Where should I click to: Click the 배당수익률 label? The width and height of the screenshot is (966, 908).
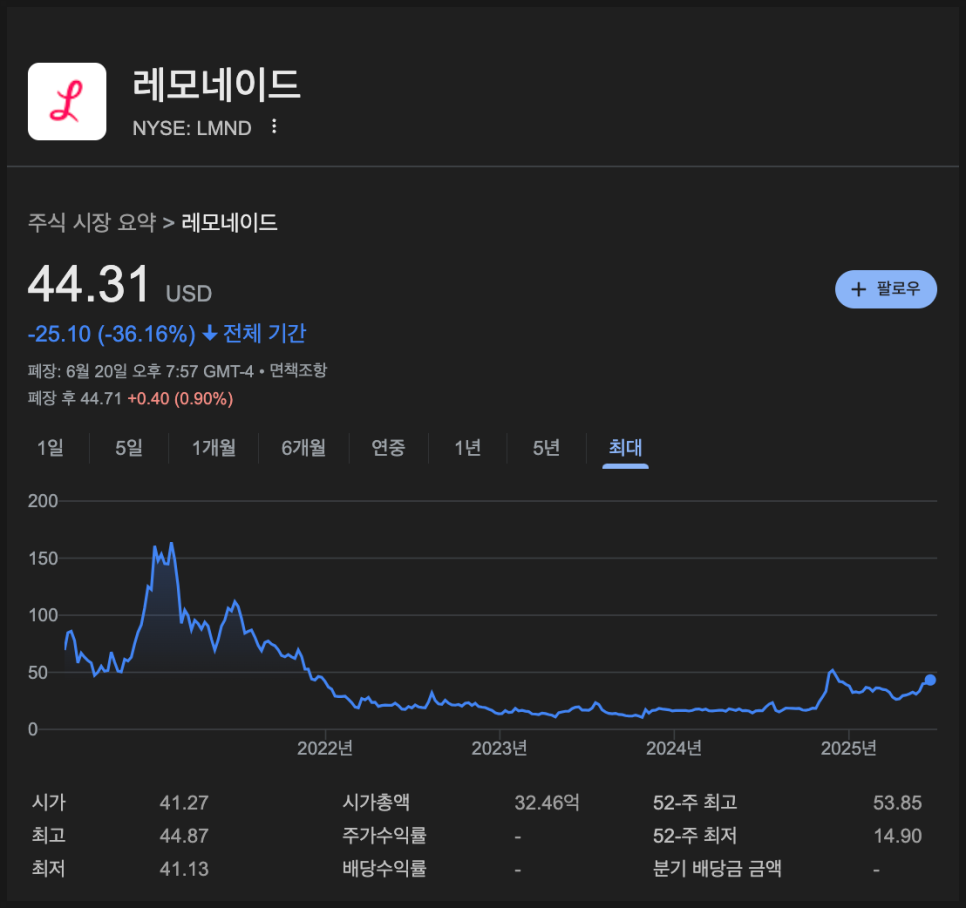pyautogui.click(x=384, y=869)
